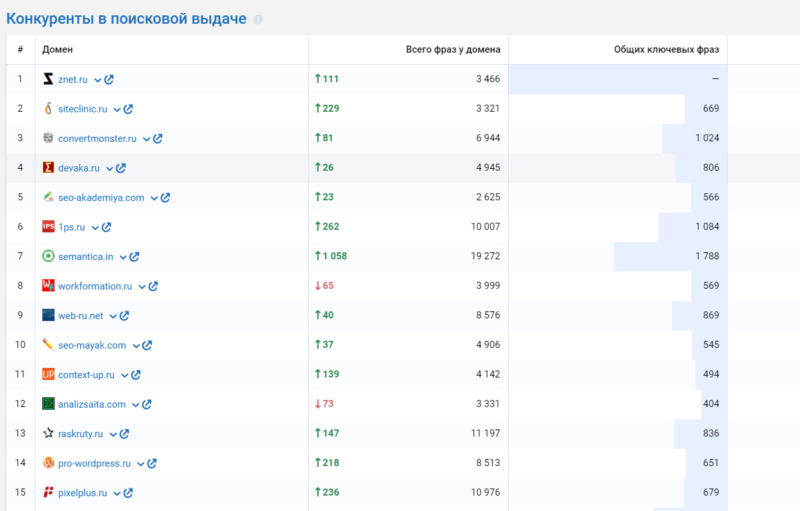Screen dimensions: 800x511
Task: Open pro-wordpress.ru external link icon
Action: click(152, 464)
